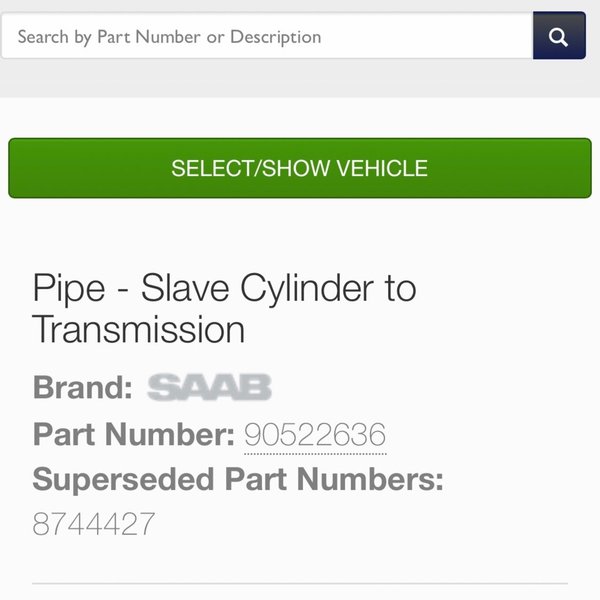This screenshot has width=600, height=600.
Task: Open the 90522636 part number link
Action: (x=315, y=435)
